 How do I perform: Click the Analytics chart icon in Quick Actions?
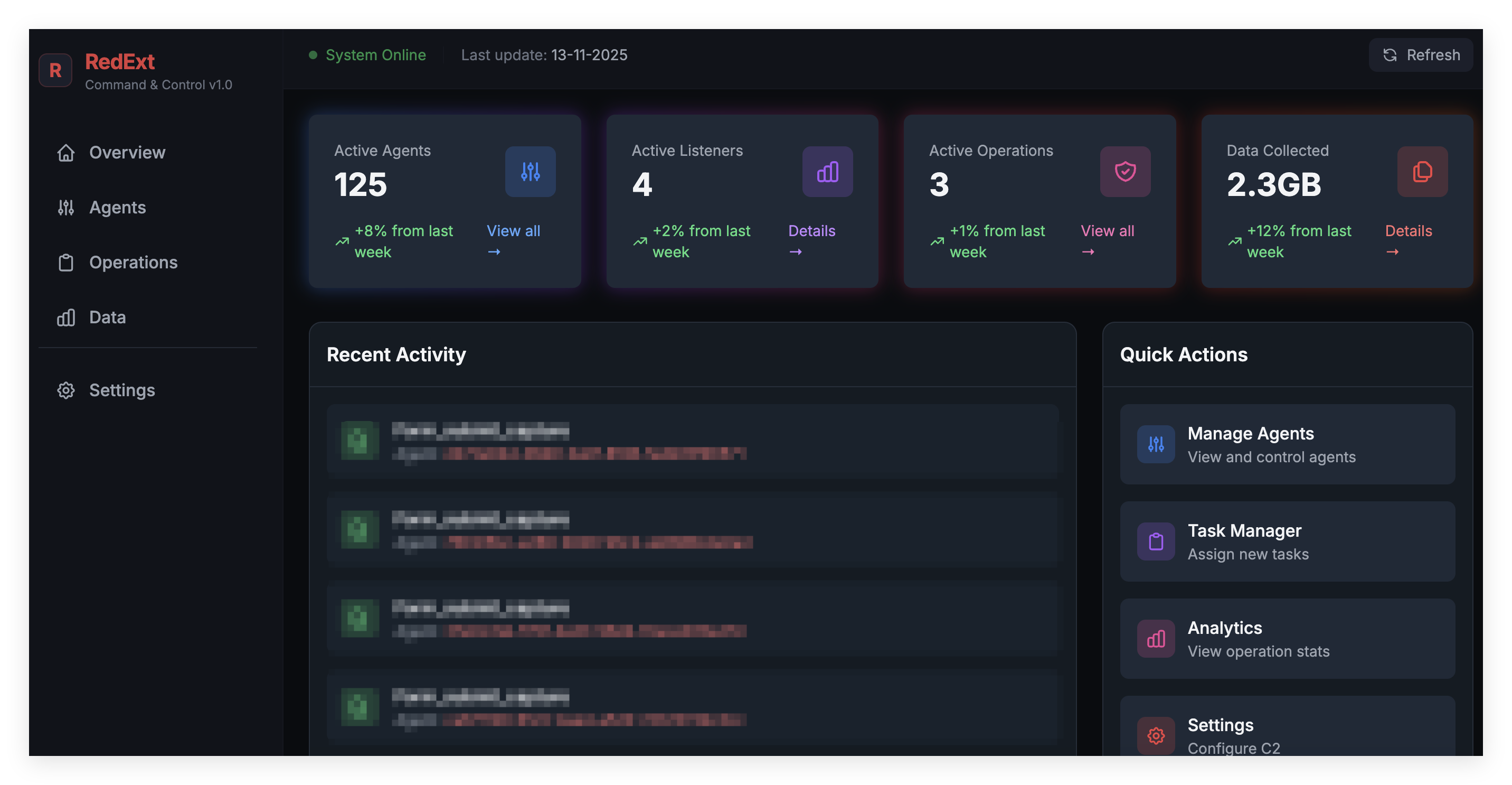[1155, 639]
